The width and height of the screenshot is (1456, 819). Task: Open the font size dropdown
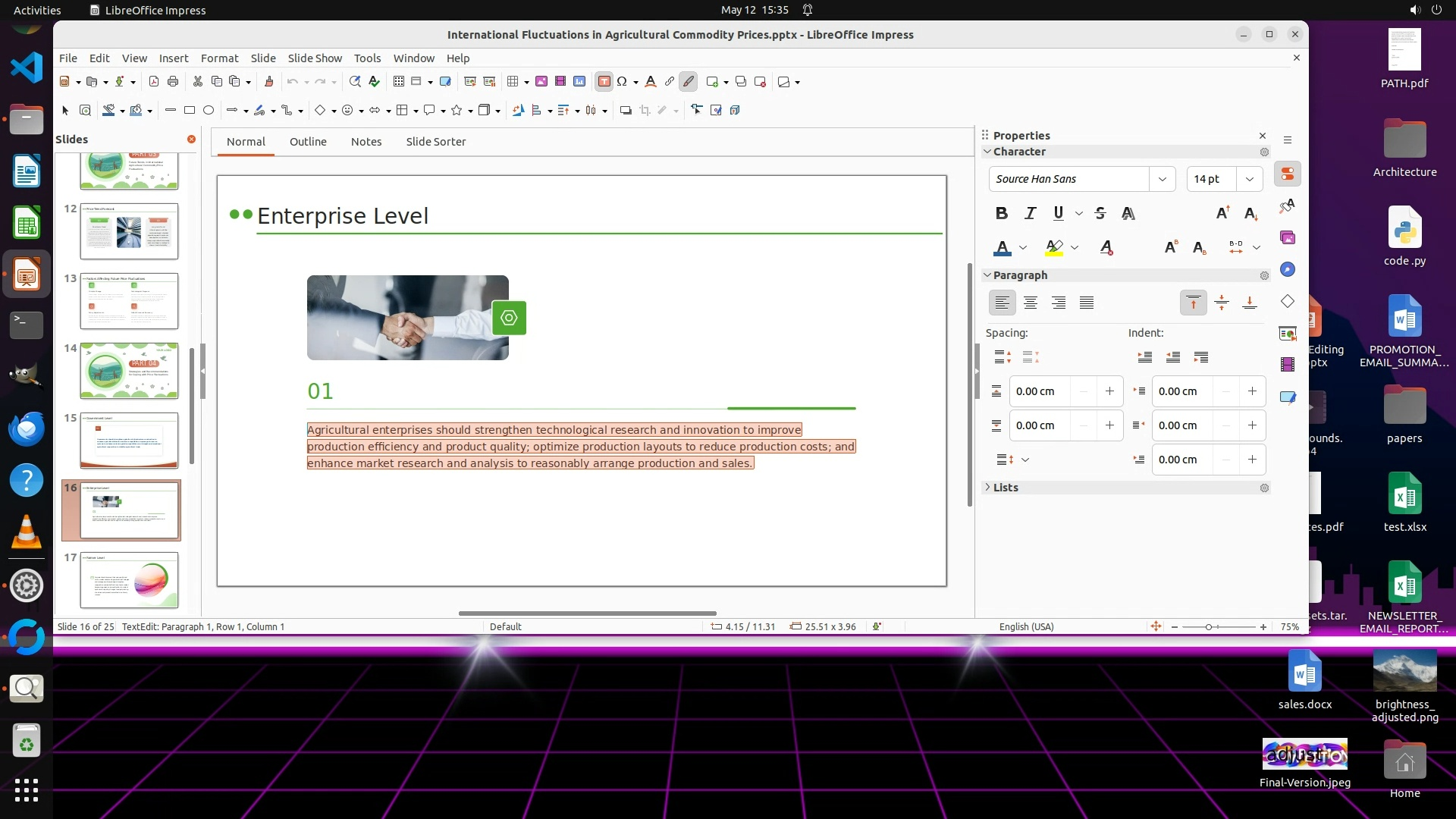(x=1249, y=179)
